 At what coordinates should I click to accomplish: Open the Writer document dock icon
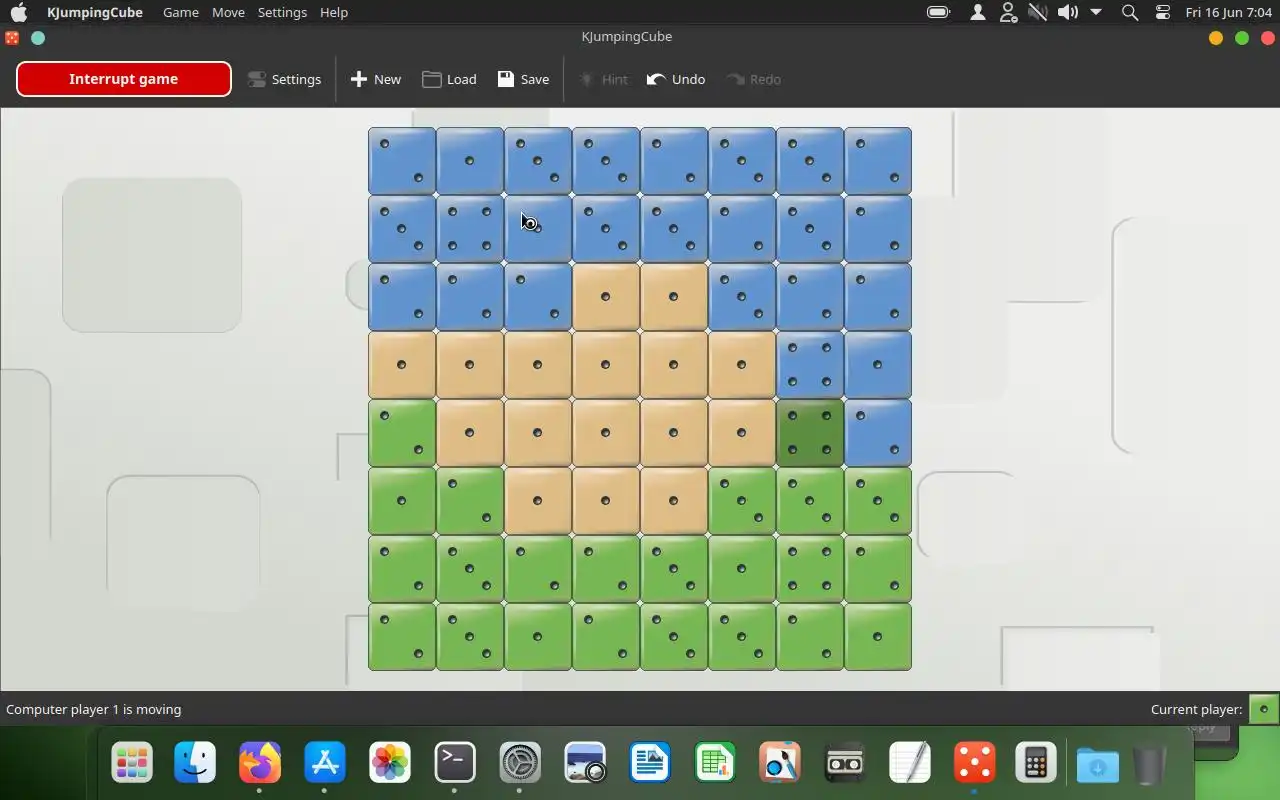click(x=650, y=764)
